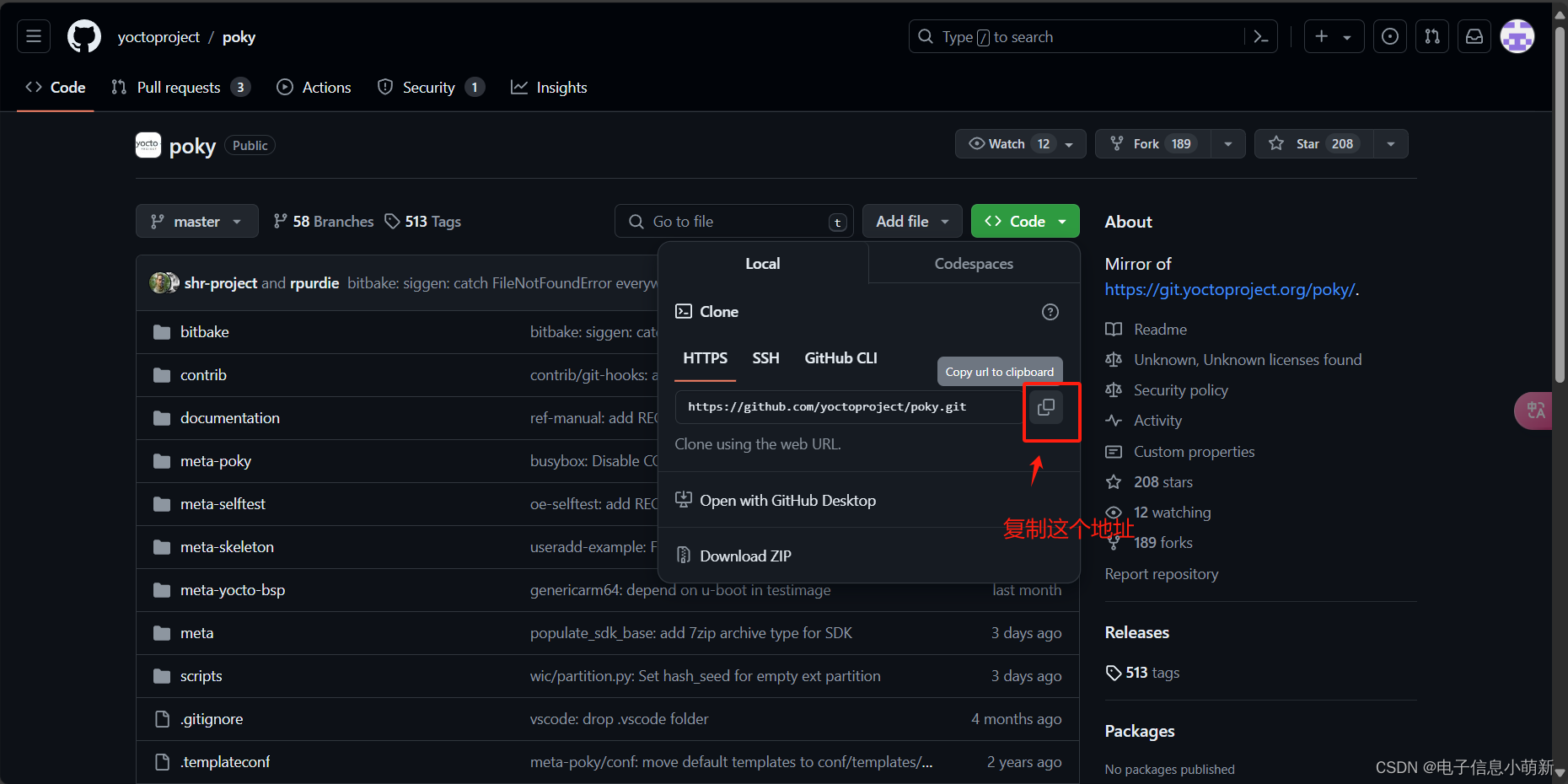The height and width of the screenshot is (784, 1568).
Task: Select the GitHub CLI clone option
Action: (840, 358)
